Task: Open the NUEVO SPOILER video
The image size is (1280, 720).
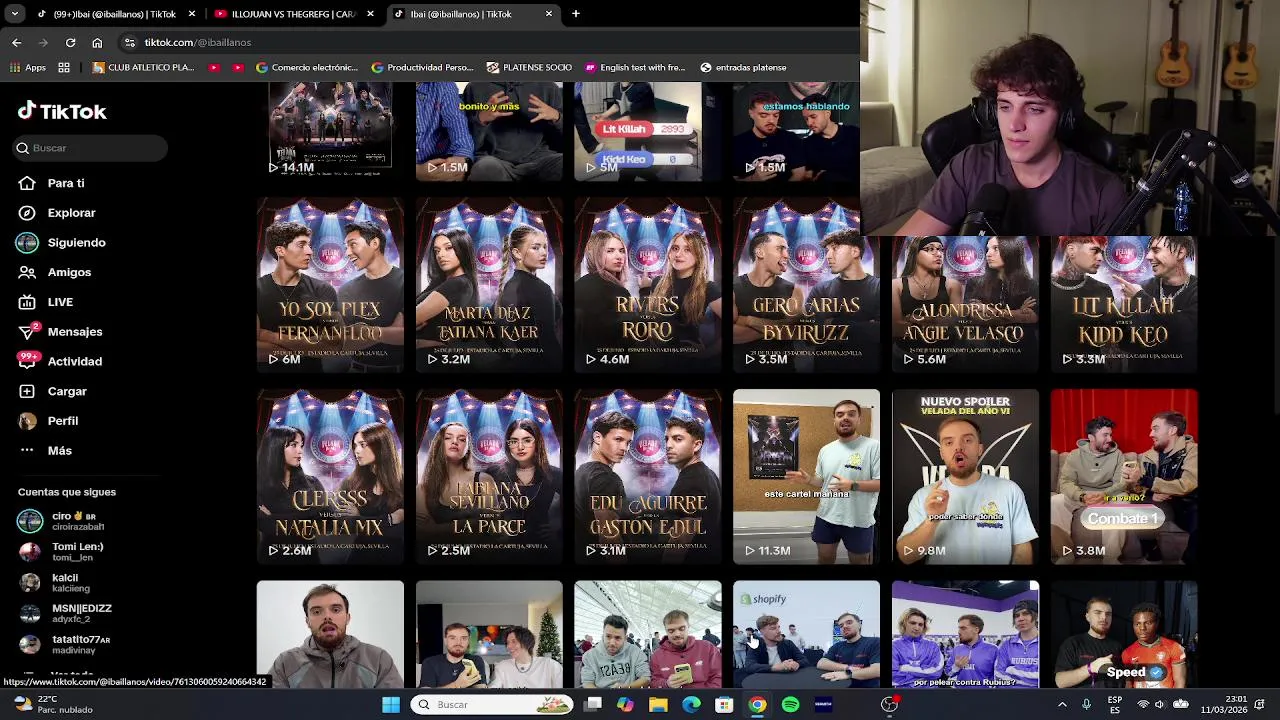Action: (x=965, y=477)
